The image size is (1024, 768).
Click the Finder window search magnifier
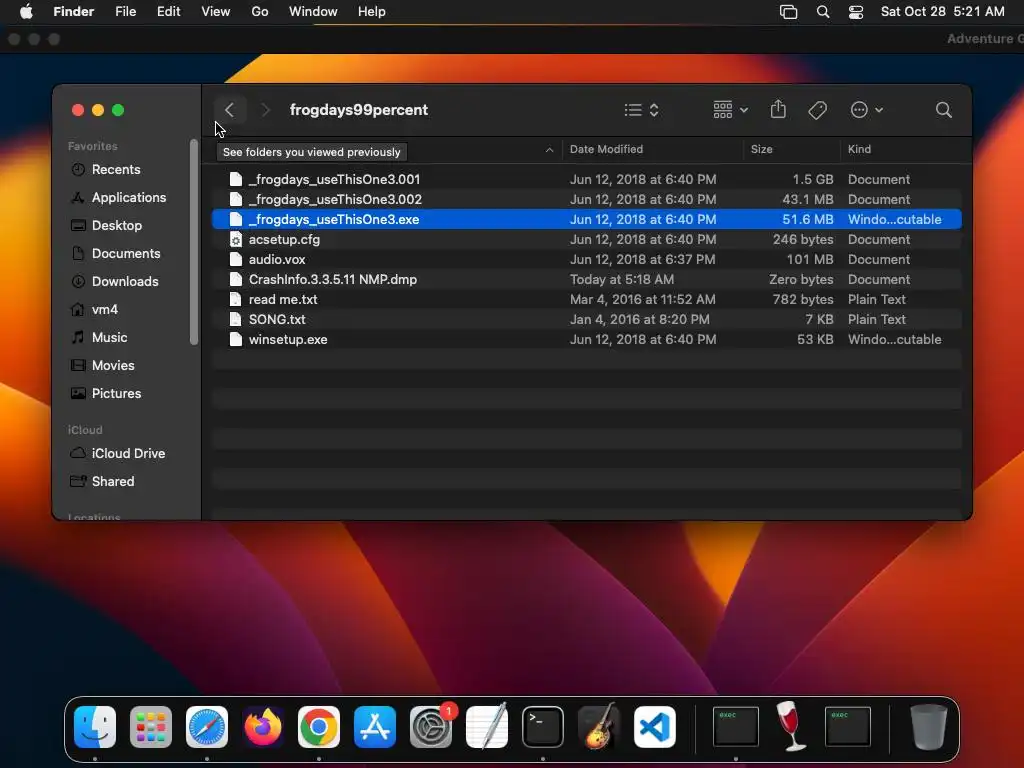tap(943, 110)
